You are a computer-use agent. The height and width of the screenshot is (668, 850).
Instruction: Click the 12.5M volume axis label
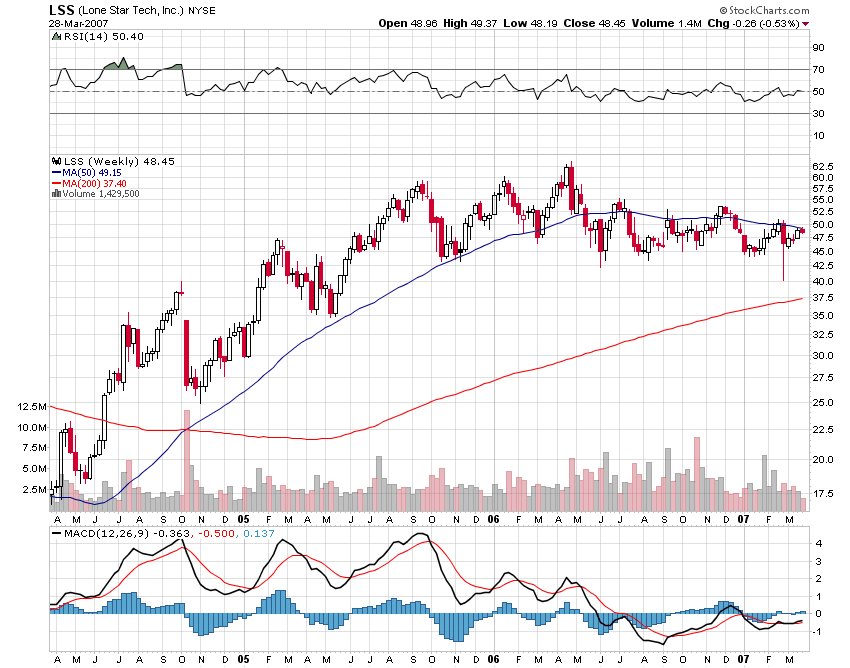click(32, 407)
